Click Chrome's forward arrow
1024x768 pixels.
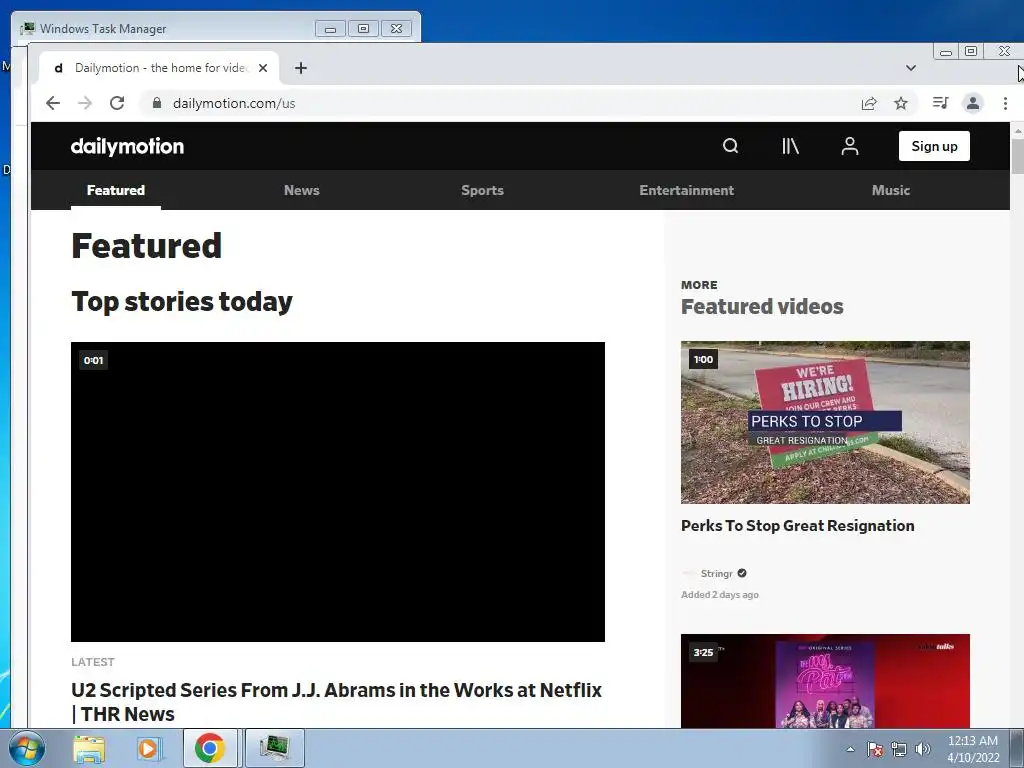point(85,103)
